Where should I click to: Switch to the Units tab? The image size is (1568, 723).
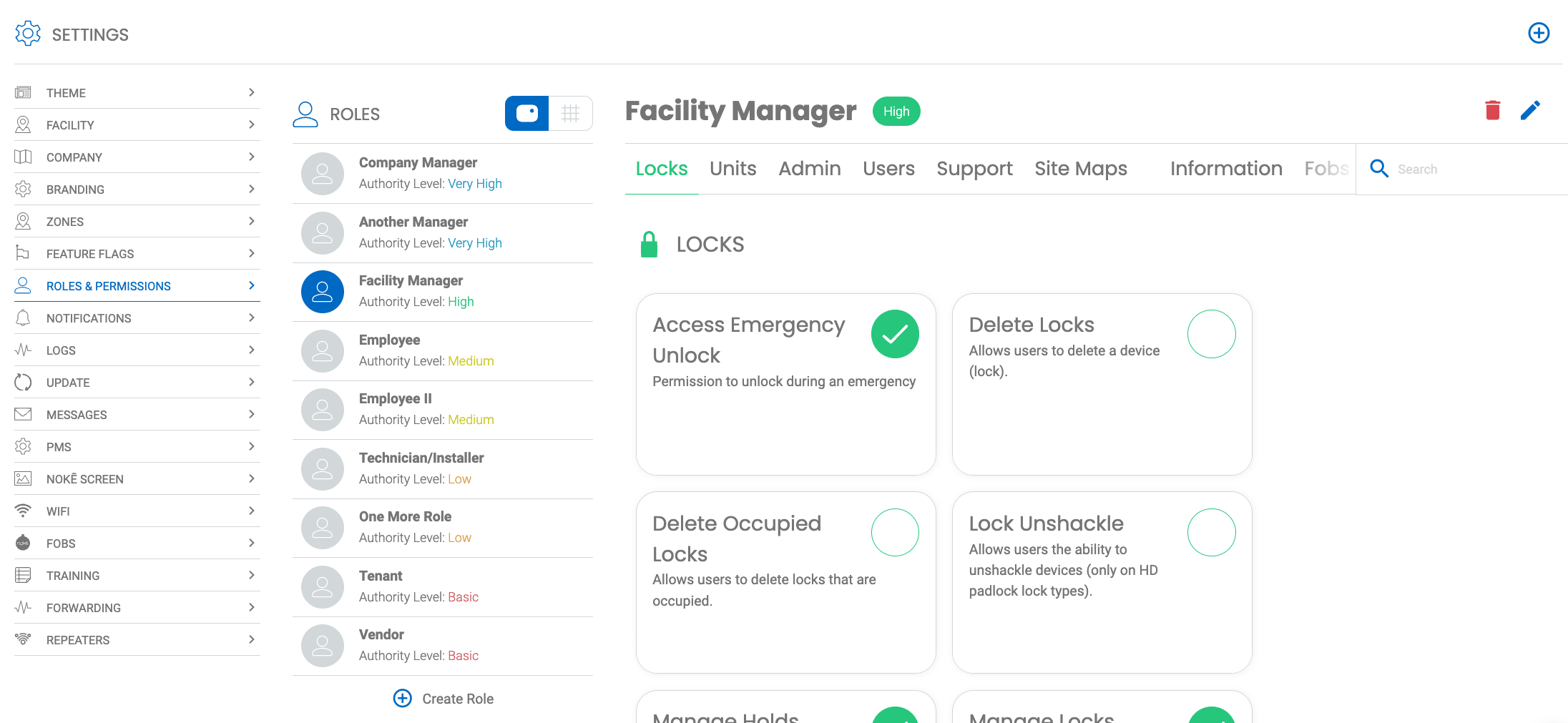click(732, 169)
